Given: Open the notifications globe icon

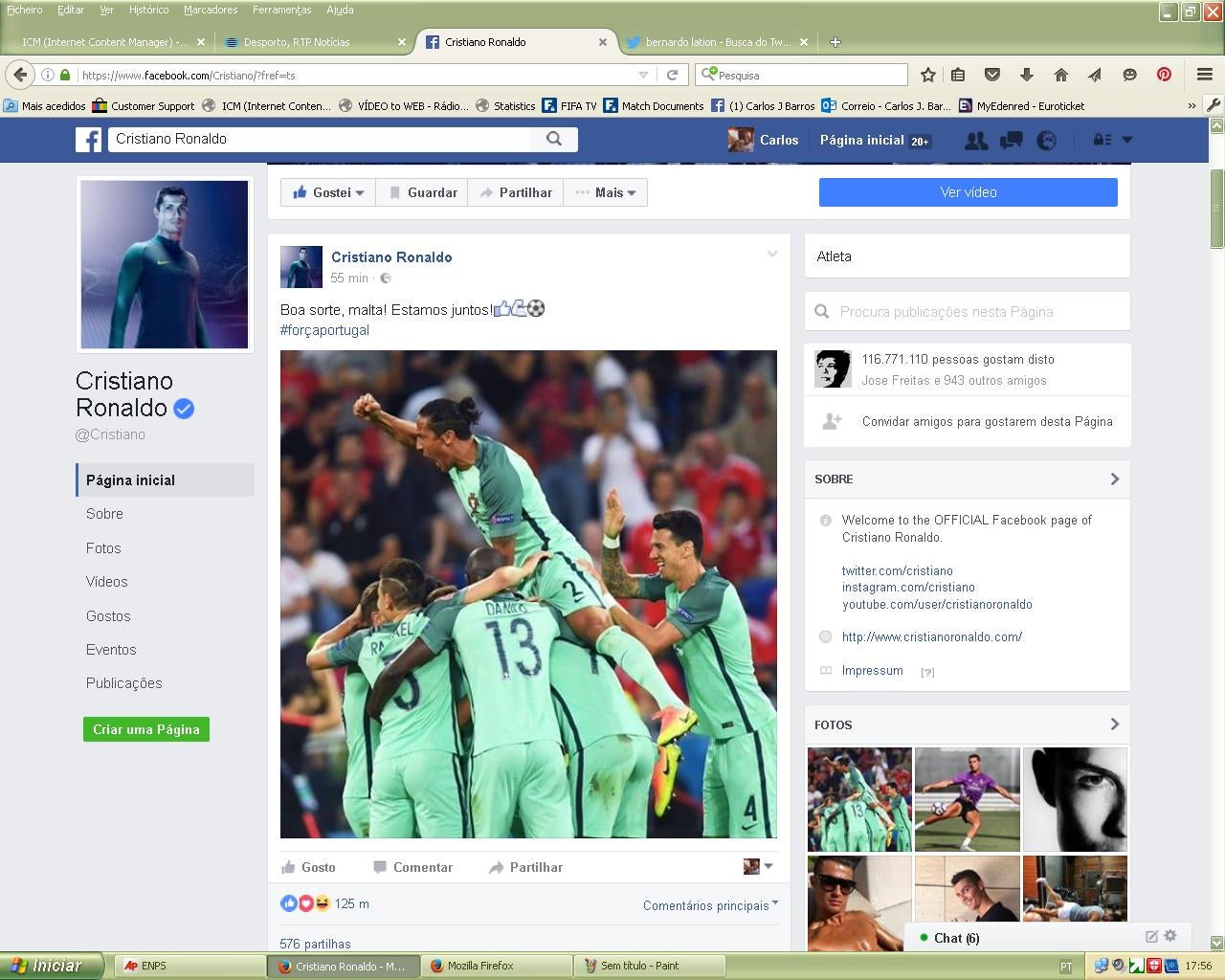Looking at the screenshot, I should point(1046,141).
